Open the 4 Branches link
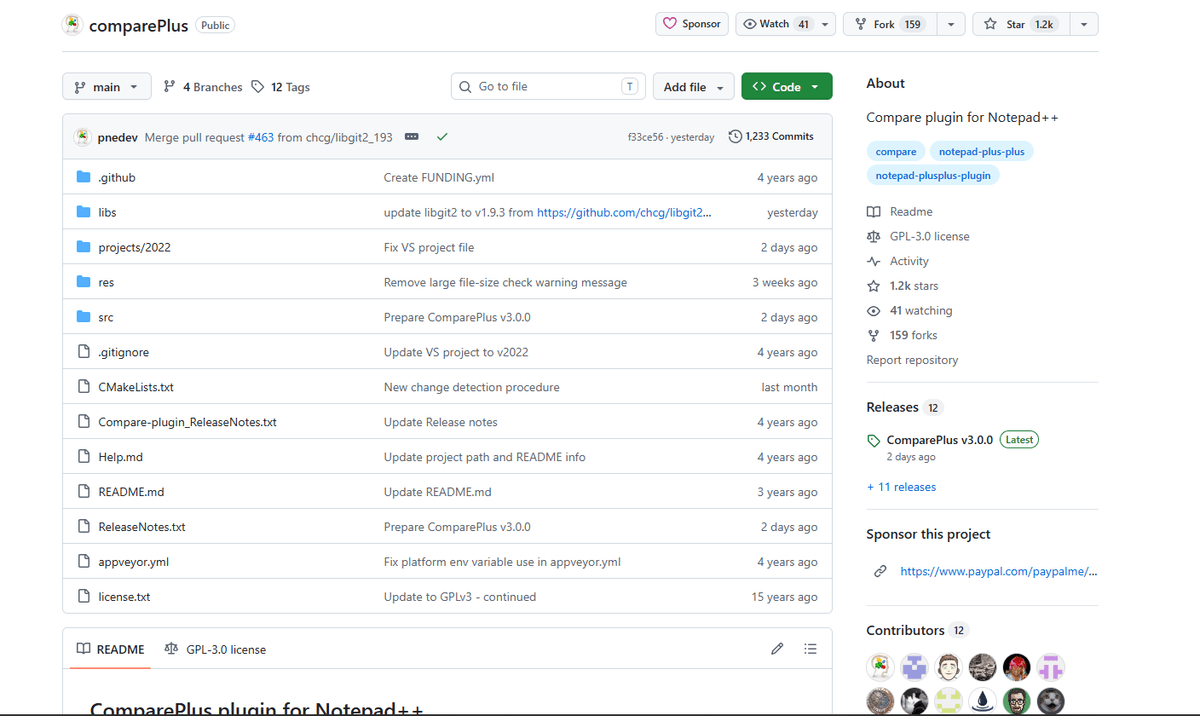 [x=203, y=87]
